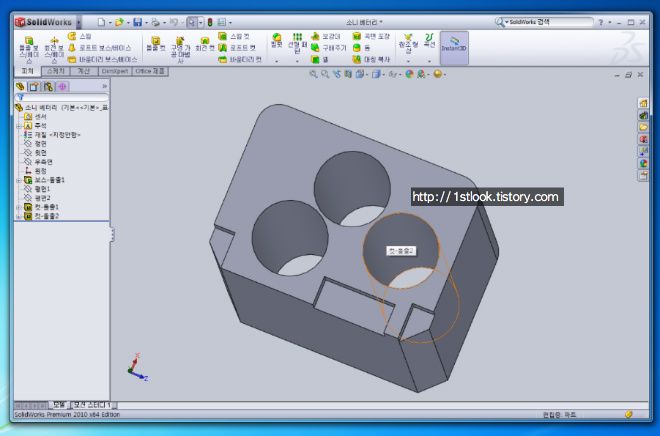Image resolution: width=660 pixels, height=436 pixels.
Task: Click Zoom to Fit in view toolbar
Action: (x=313, y=74)
